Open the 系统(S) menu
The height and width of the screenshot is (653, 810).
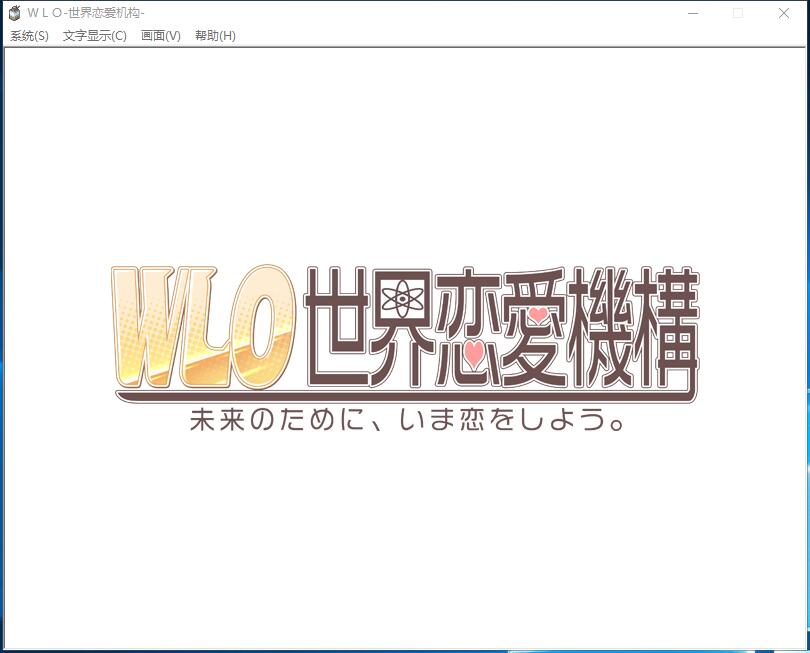tap(29, 36)
